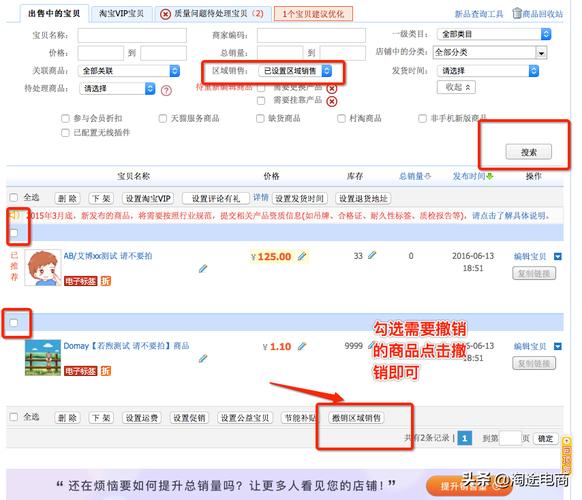Switch to 淘宝VIP宝贝 tab
The height and width of the screenshot is (500, 582).
click(121, 14)
